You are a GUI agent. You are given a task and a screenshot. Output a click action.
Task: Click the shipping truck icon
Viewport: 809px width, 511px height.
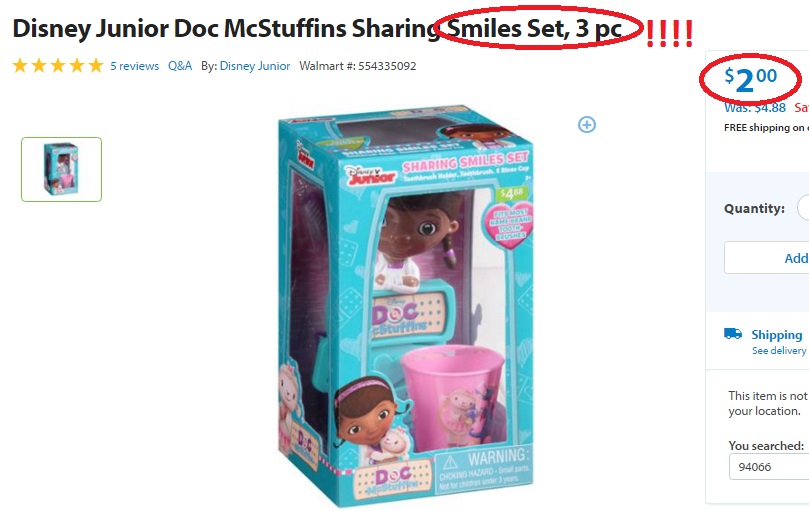pyautogui.click(x=733, y=333)
